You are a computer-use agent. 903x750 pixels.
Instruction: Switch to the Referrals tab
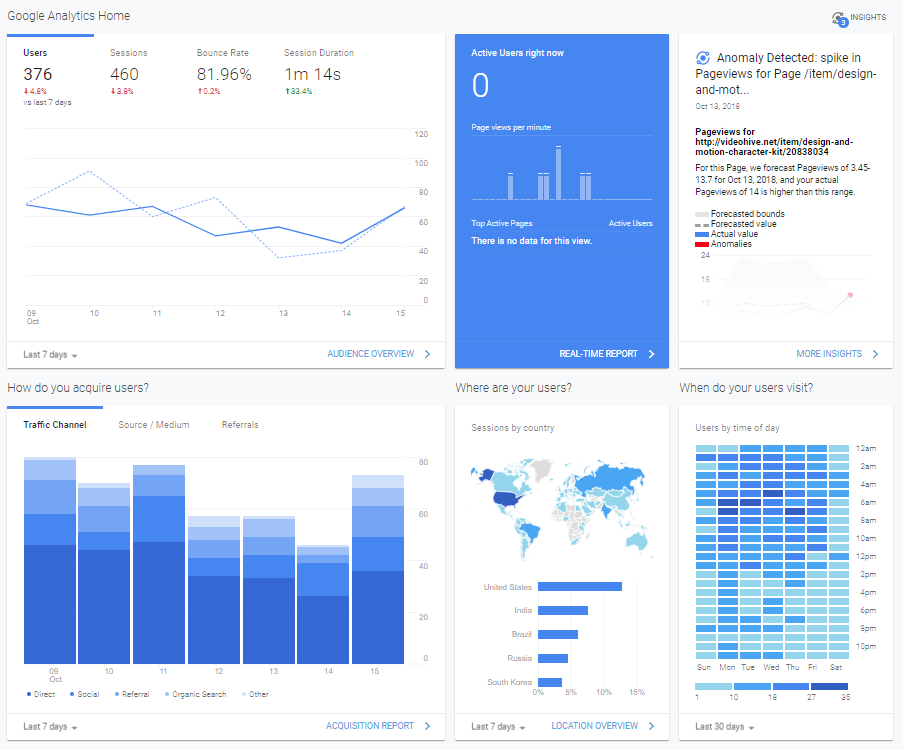(x=240, y=425)
